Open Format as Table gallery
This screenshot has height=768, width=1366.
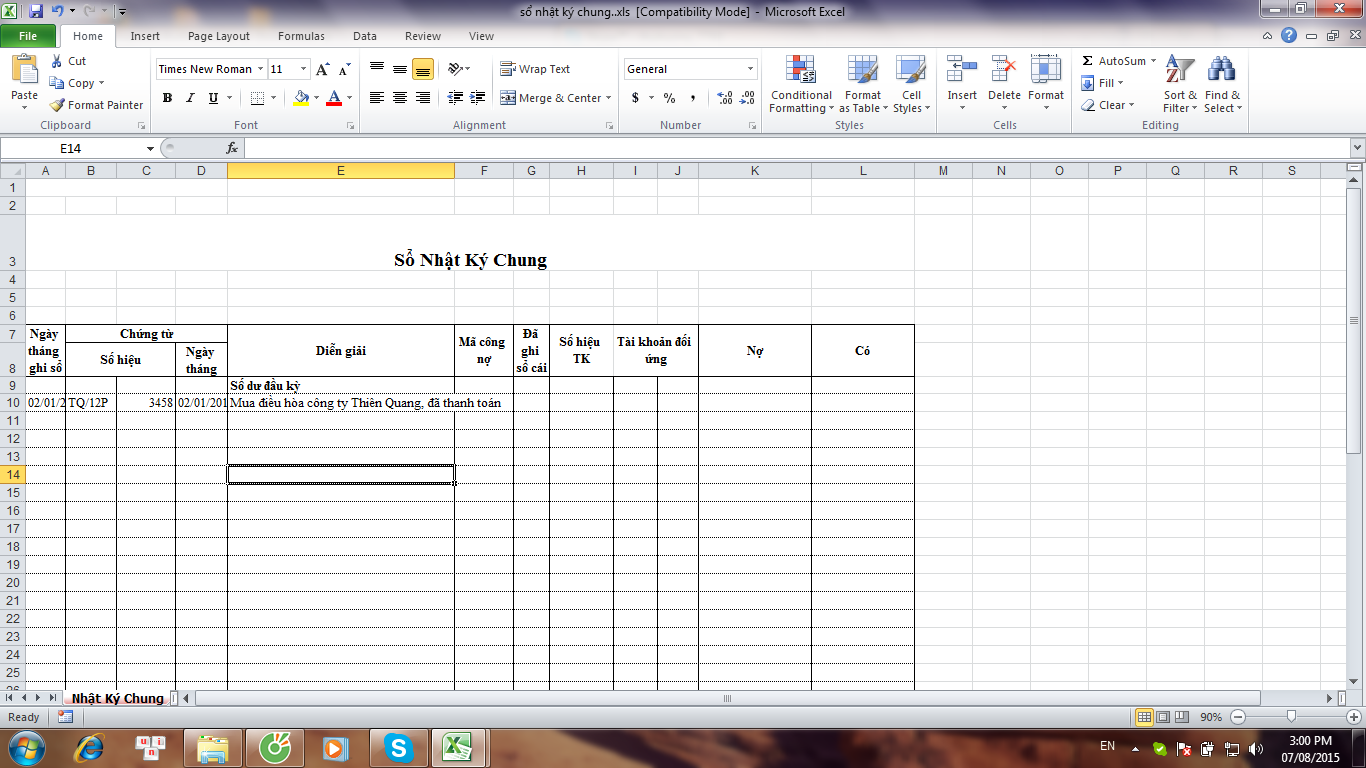(862, 85)
